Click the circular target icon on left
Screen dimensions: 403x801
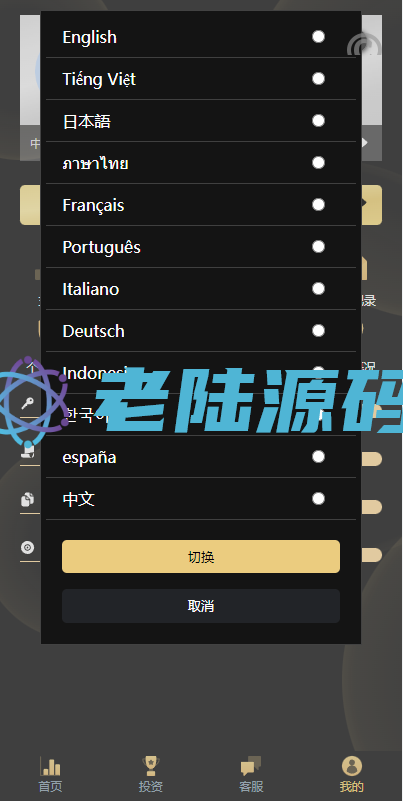[28, 548]
